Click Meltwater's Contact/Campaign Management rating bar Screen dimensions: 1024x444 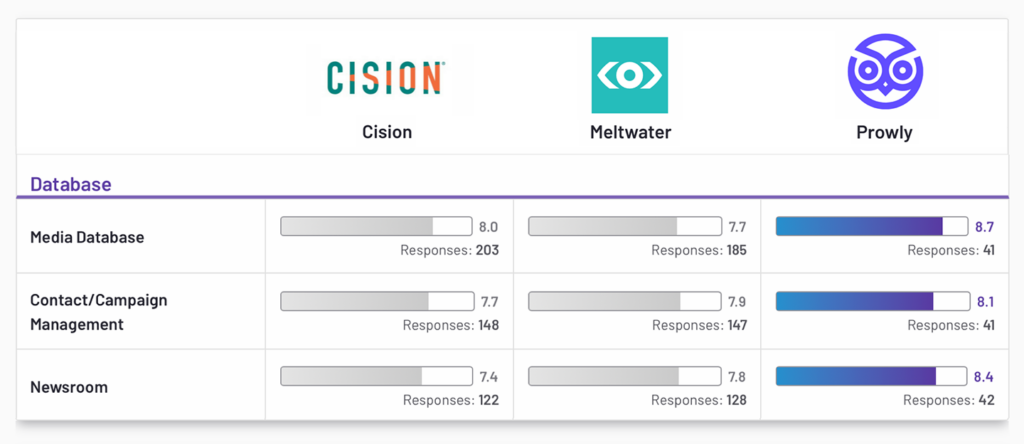[x=624, y=301]
